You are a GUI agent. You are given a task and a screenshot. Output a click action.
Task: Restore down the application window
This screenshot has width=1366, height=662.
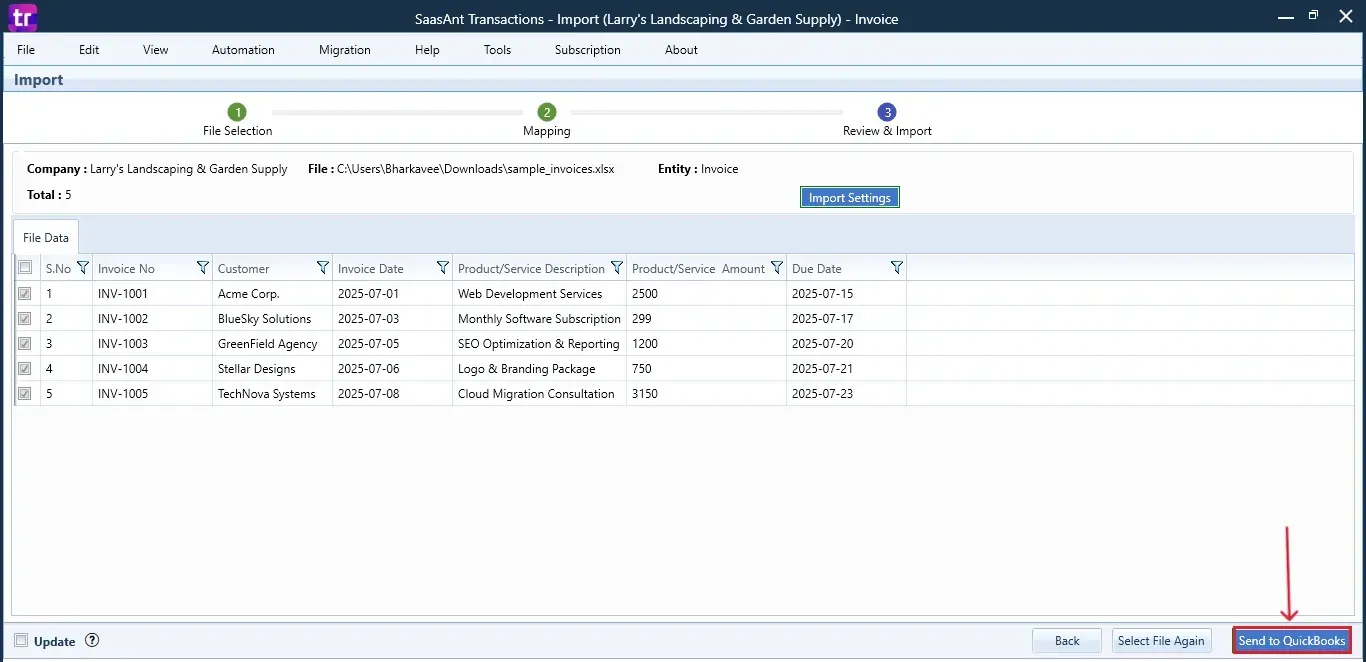(x=1313, y=16)
